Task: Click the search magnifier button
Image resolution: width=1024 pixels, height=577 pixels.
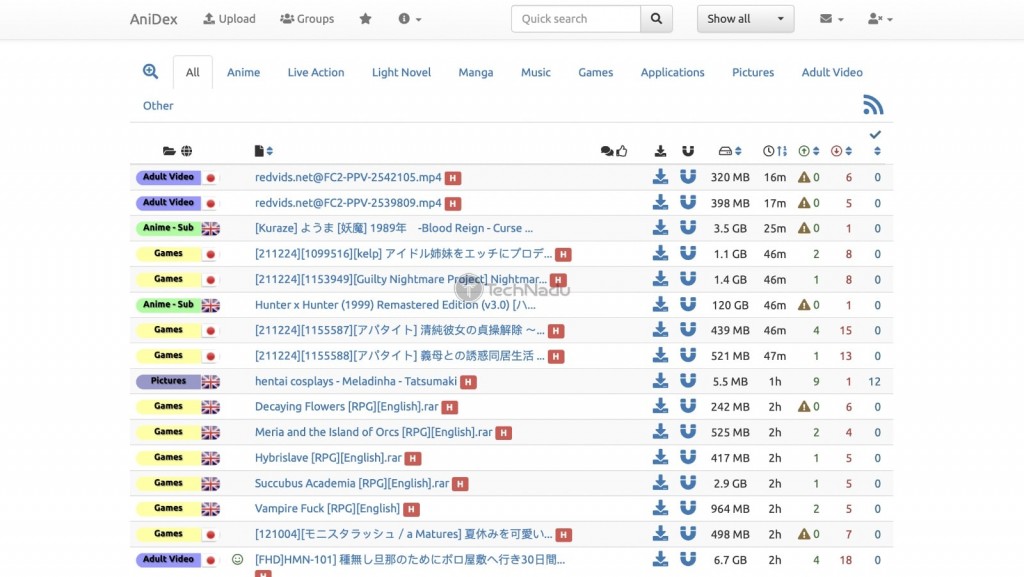Action: [656, 19]
